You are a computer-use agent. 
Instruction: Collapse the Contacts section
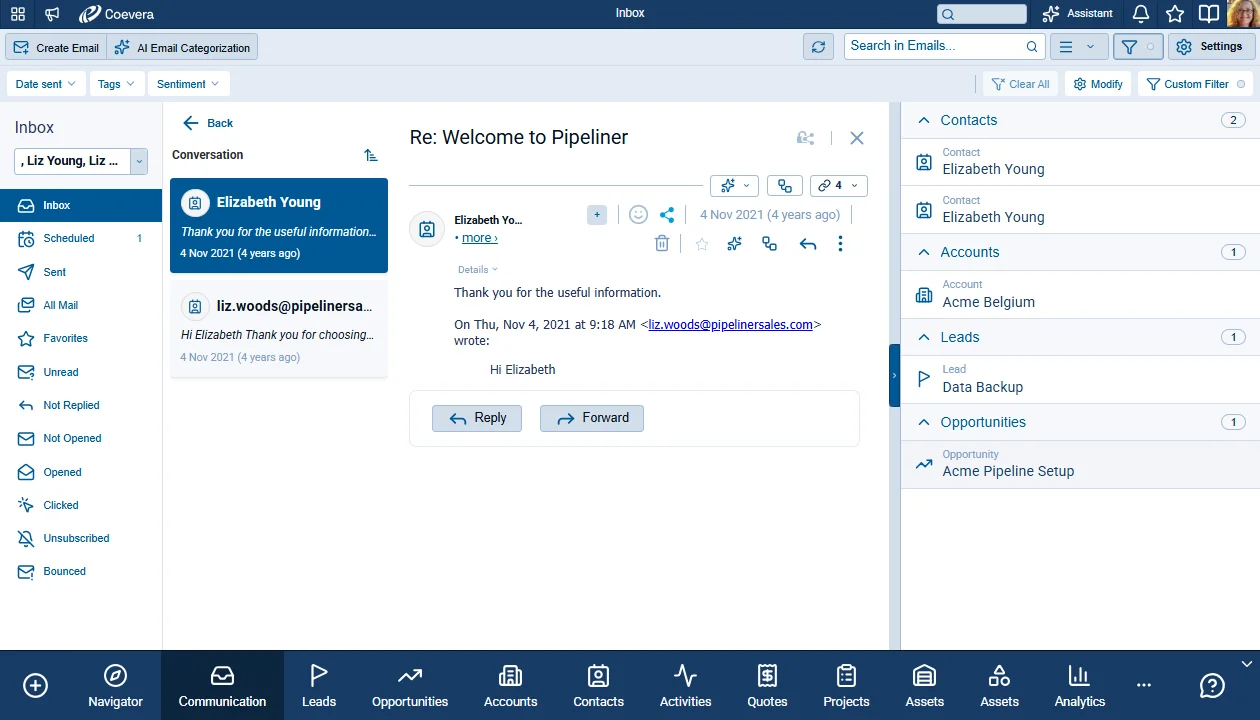[924, 120]
